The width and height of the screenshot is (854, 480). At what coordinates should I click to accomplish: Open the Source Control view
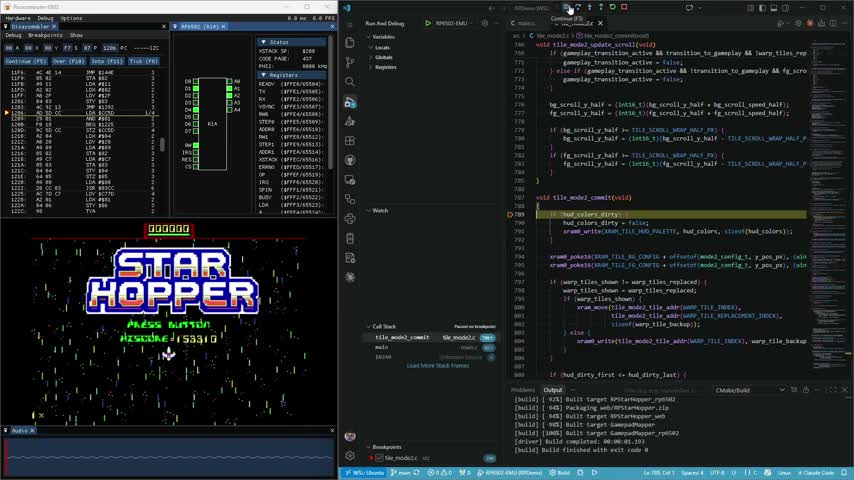(x=350, y=62)
